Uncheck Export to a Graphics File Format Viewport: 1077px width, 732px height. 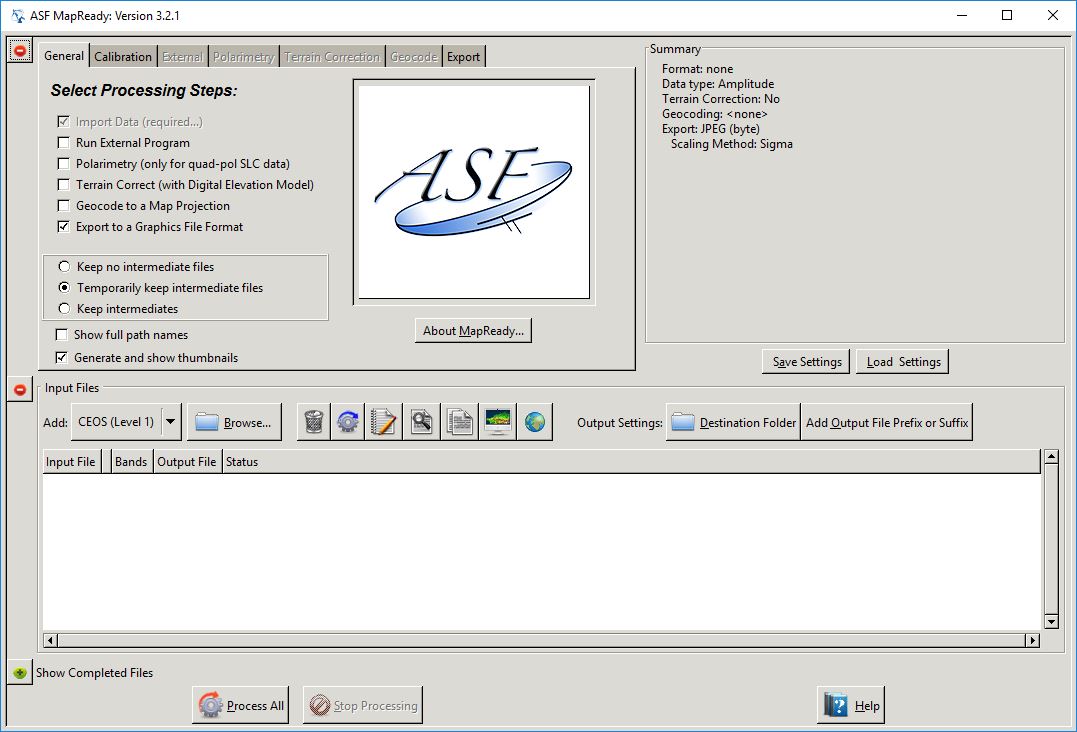click(x=64, y=227)
